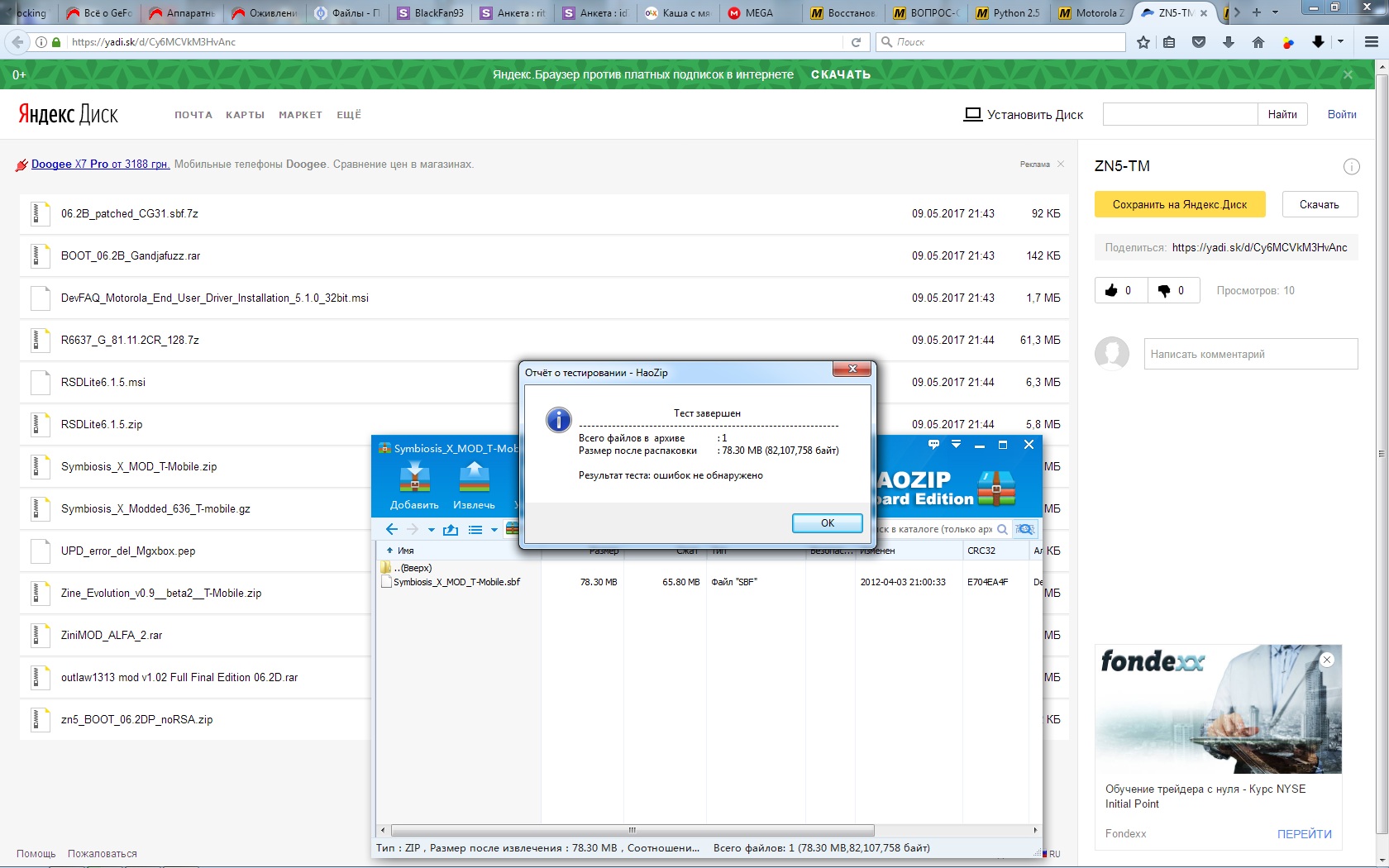Expand ЕЩЁ menu in Yandex header
1389x868 pixels.
coord(349,115)
